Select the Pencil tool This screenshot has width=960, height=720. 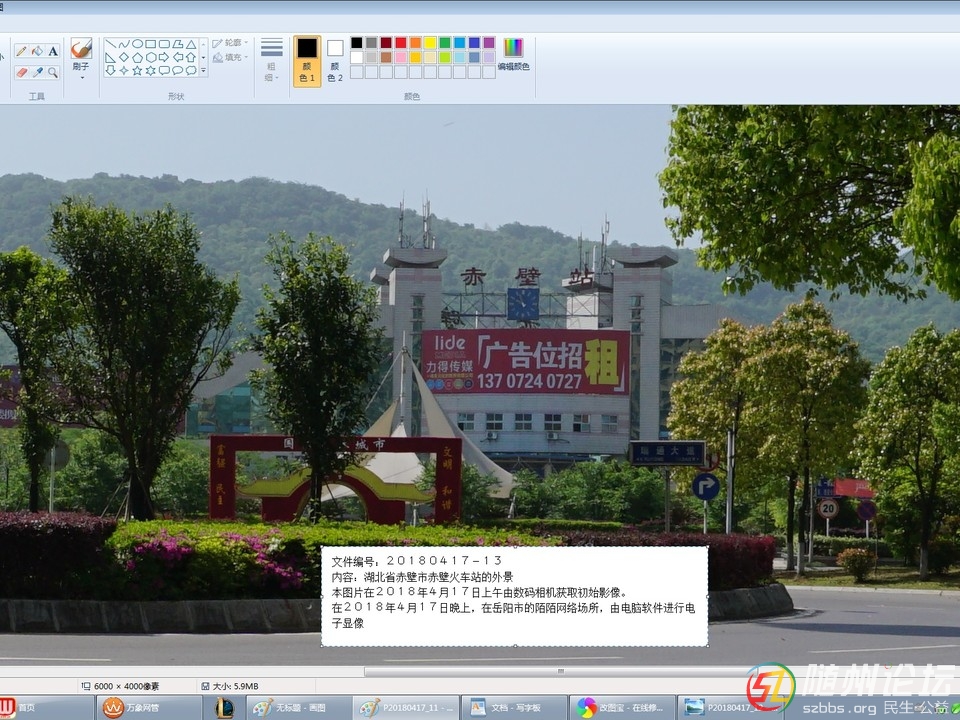point(21,51)
